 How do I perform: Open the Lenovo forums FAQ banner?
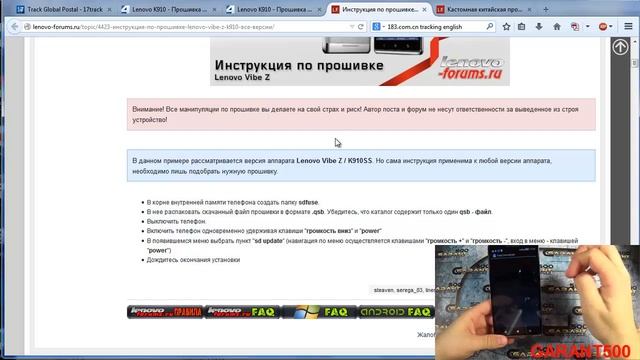[x=242, y=312]
